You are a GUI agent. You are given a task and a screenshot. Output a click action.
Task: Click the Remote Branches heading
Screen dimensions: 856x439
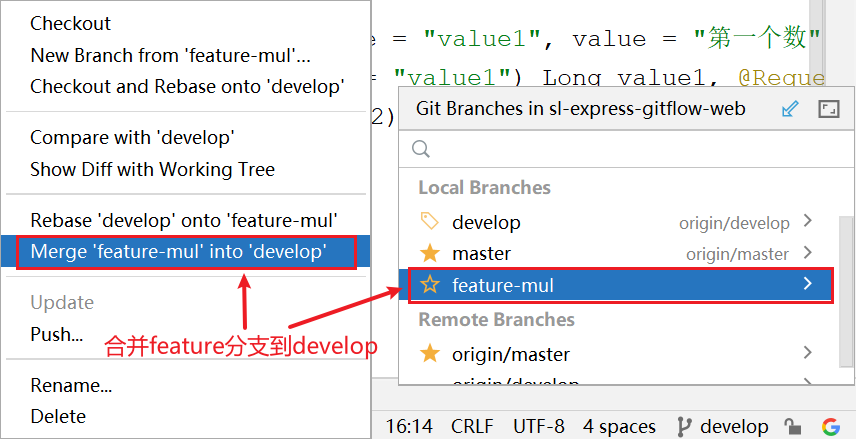(496, 319)
